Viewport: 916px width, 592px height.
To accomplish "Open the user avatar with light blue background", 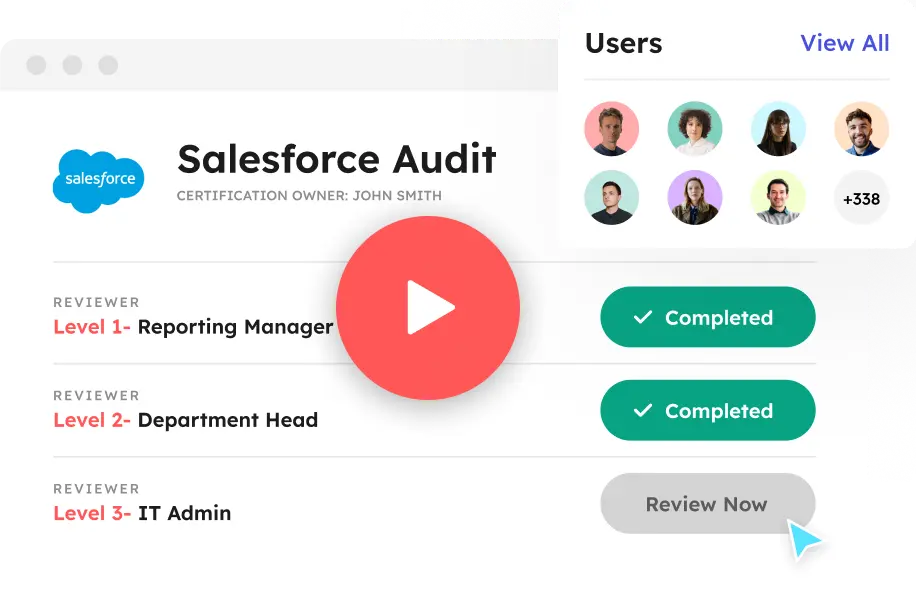I will click(778, 129).
